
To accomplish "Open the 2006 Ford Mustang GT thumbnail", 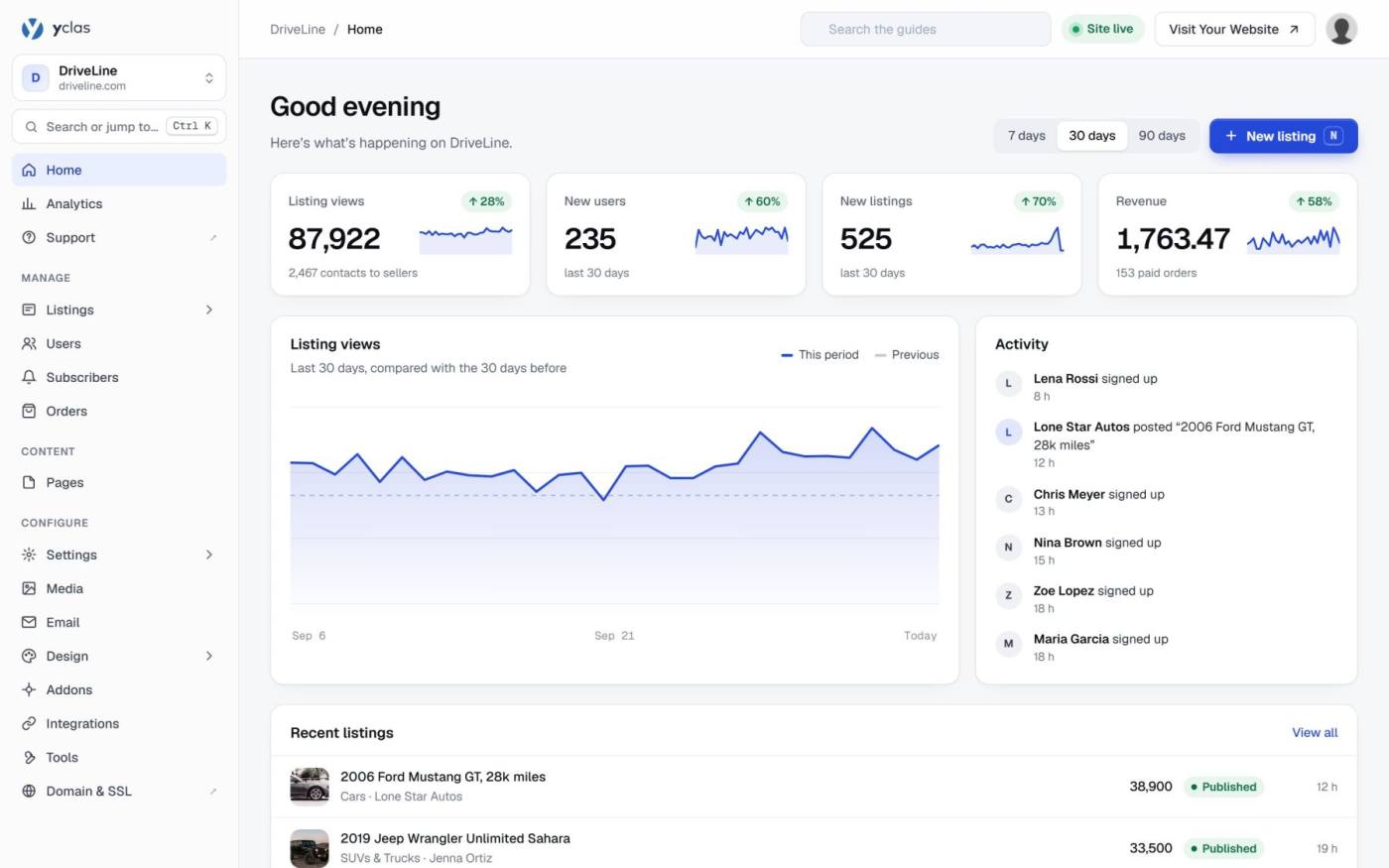I will click(310, 786).
